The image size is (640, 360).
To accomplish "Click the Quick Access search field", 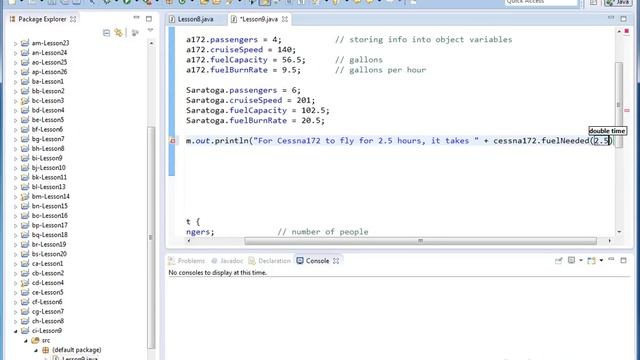I will (541, 2).
